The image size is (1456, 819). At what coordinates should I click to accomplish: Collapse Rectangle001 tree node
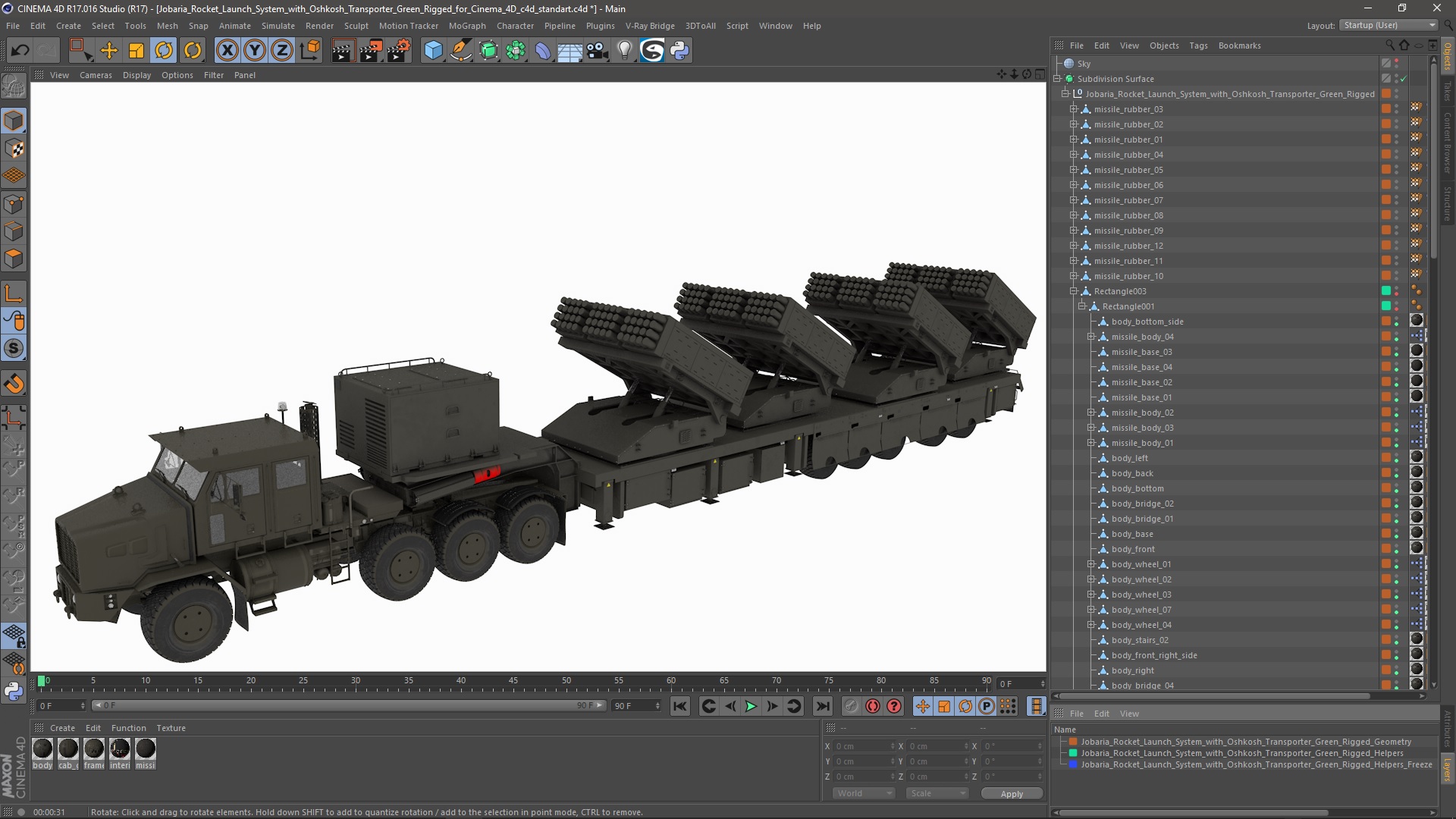[x=1082, y=306]
